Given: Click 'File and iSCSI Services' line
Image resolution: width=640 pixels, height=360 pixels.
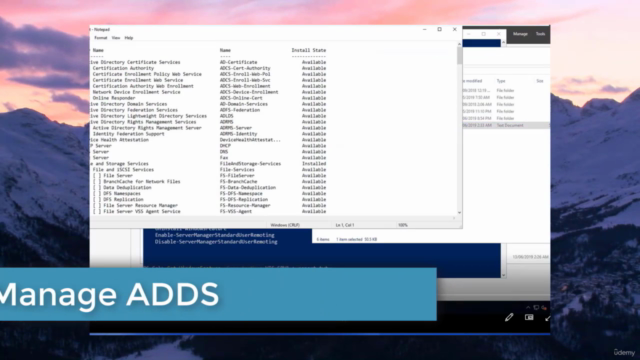Looking at the screenshot, I should pyautogui.click(x=123, y=170).
